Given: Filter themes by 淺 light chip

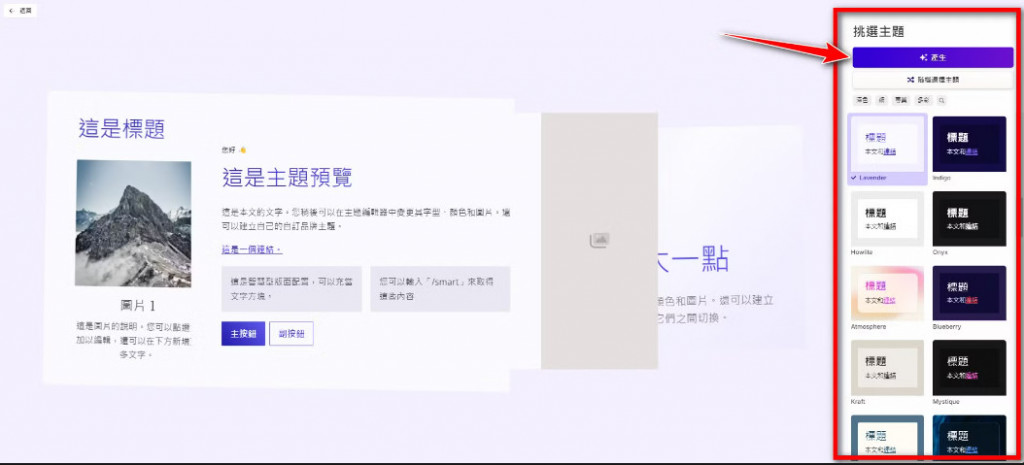Looking at the screenshot, I should point(882,101).
